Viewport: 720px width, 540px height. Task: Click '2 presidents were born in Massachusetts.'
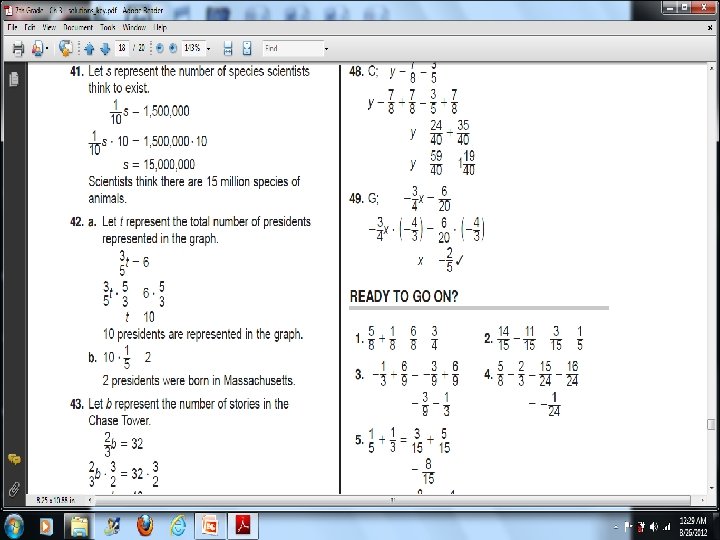198,380
